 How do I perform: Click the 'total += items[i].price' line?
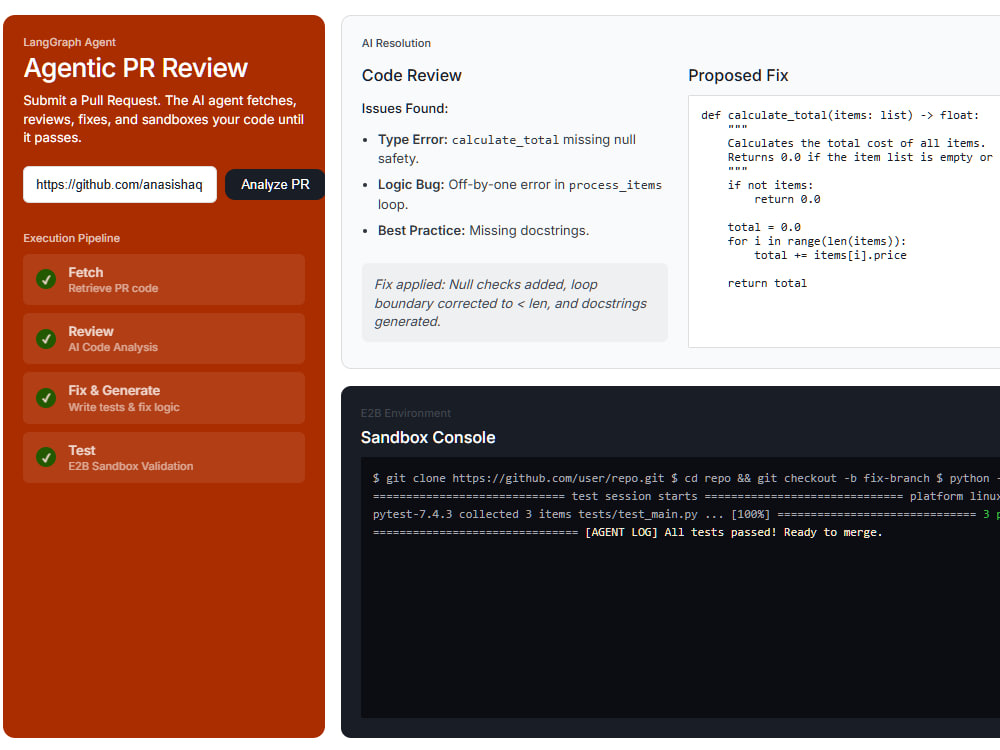830,255
